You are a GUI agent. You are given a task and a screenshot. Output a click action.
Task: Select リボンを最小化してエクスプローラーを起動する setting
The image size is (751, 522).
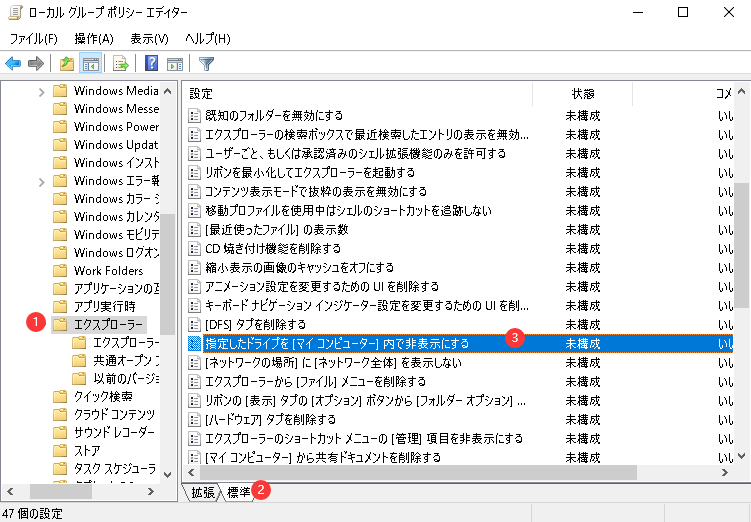310,172
